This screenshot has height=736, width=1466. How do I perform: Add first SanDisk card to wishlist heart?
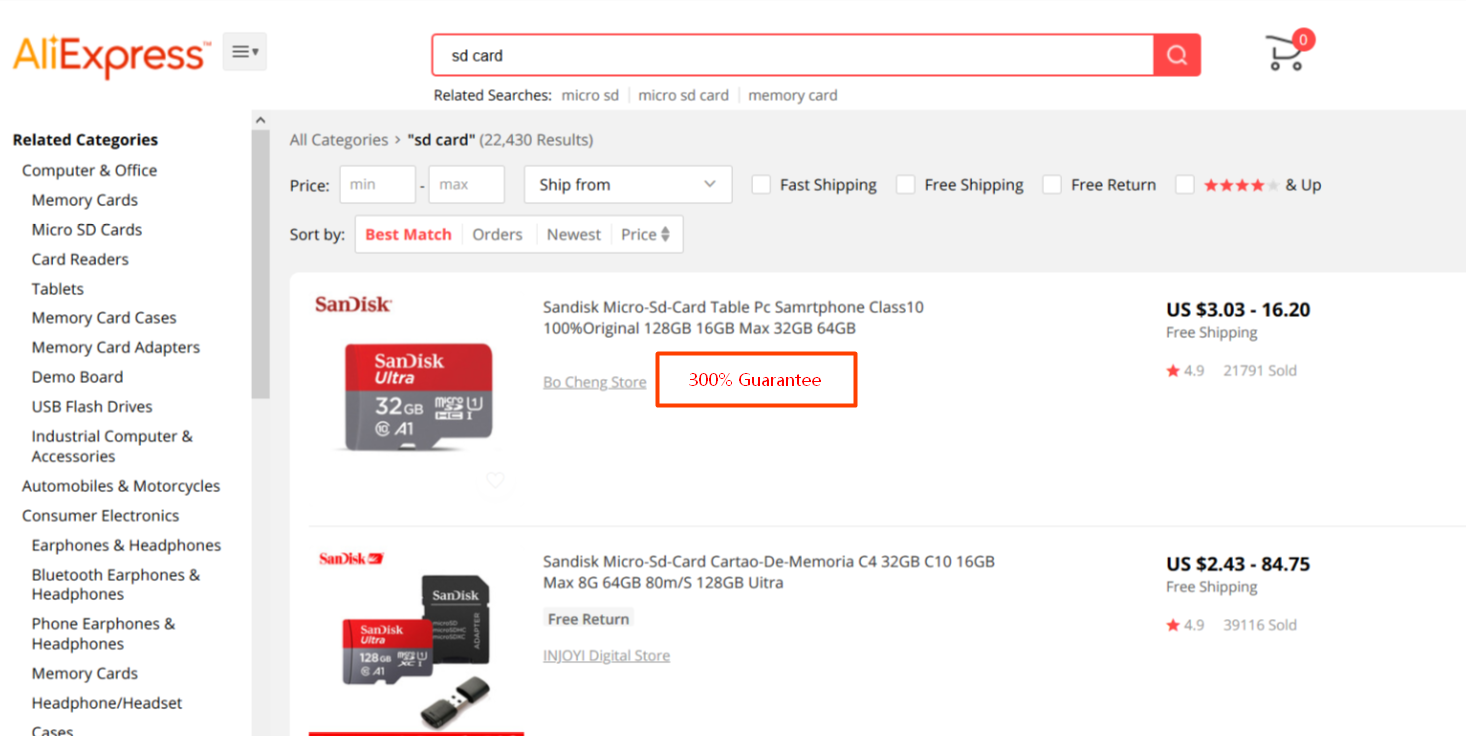495,480
